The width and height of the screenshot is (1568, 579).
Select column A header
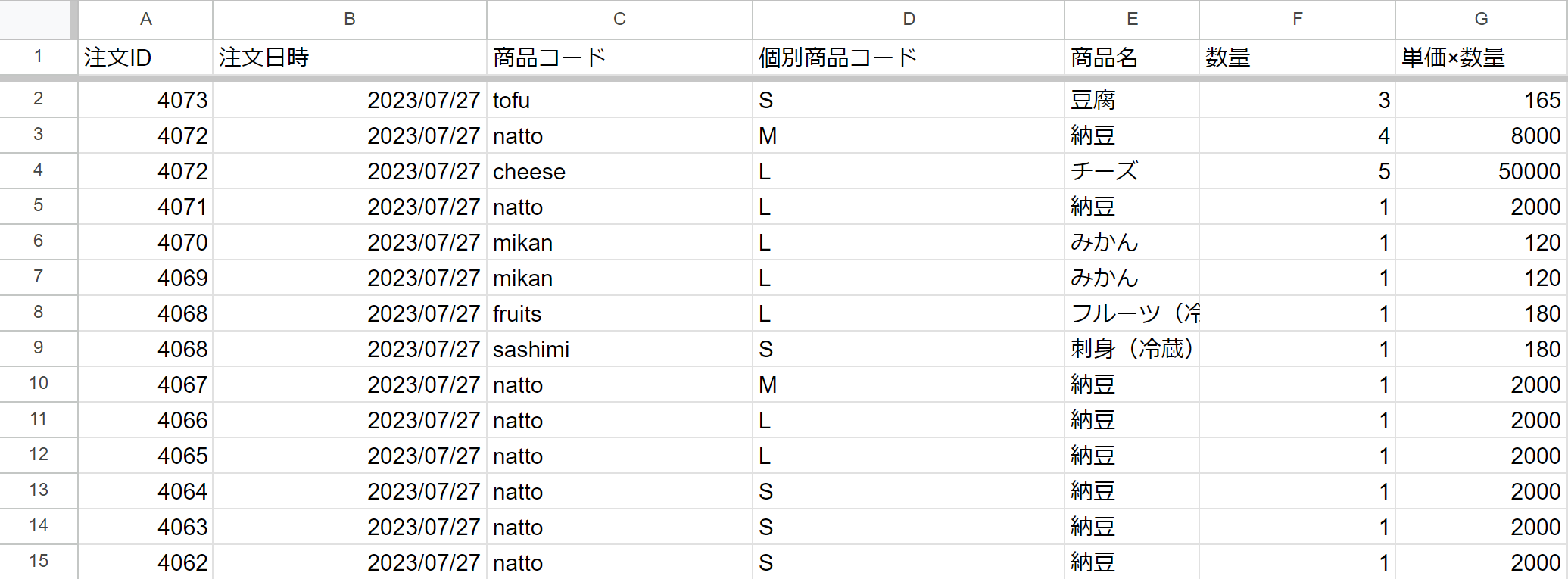pos(145,19)
